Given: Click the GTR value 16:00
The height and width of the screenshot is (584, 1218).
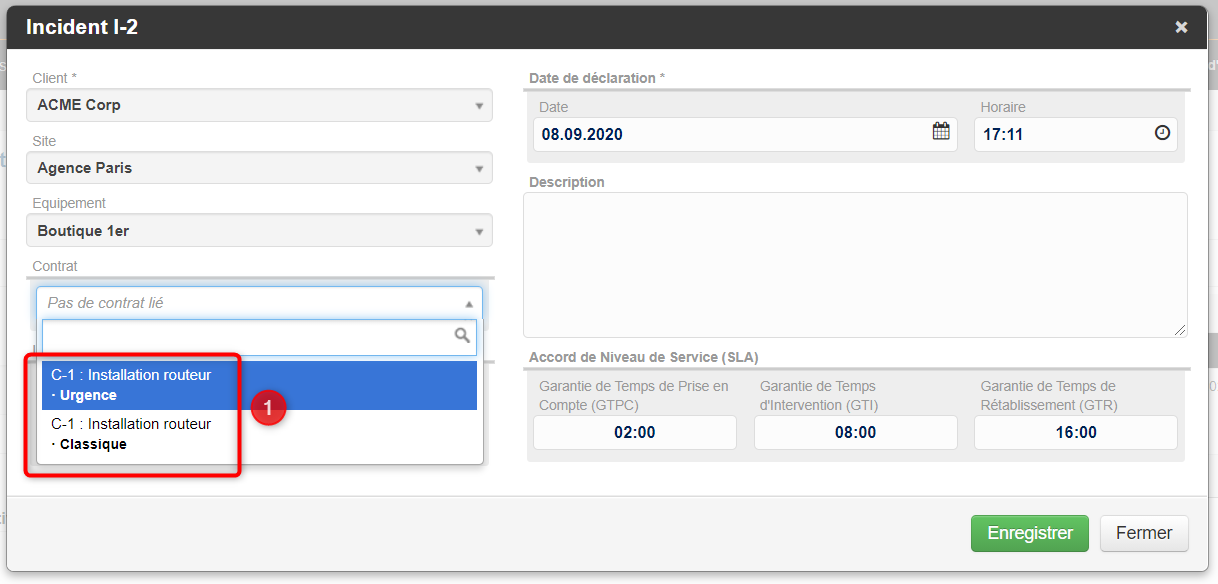Looking at the screenshot, I should [x=1076, y=433].
